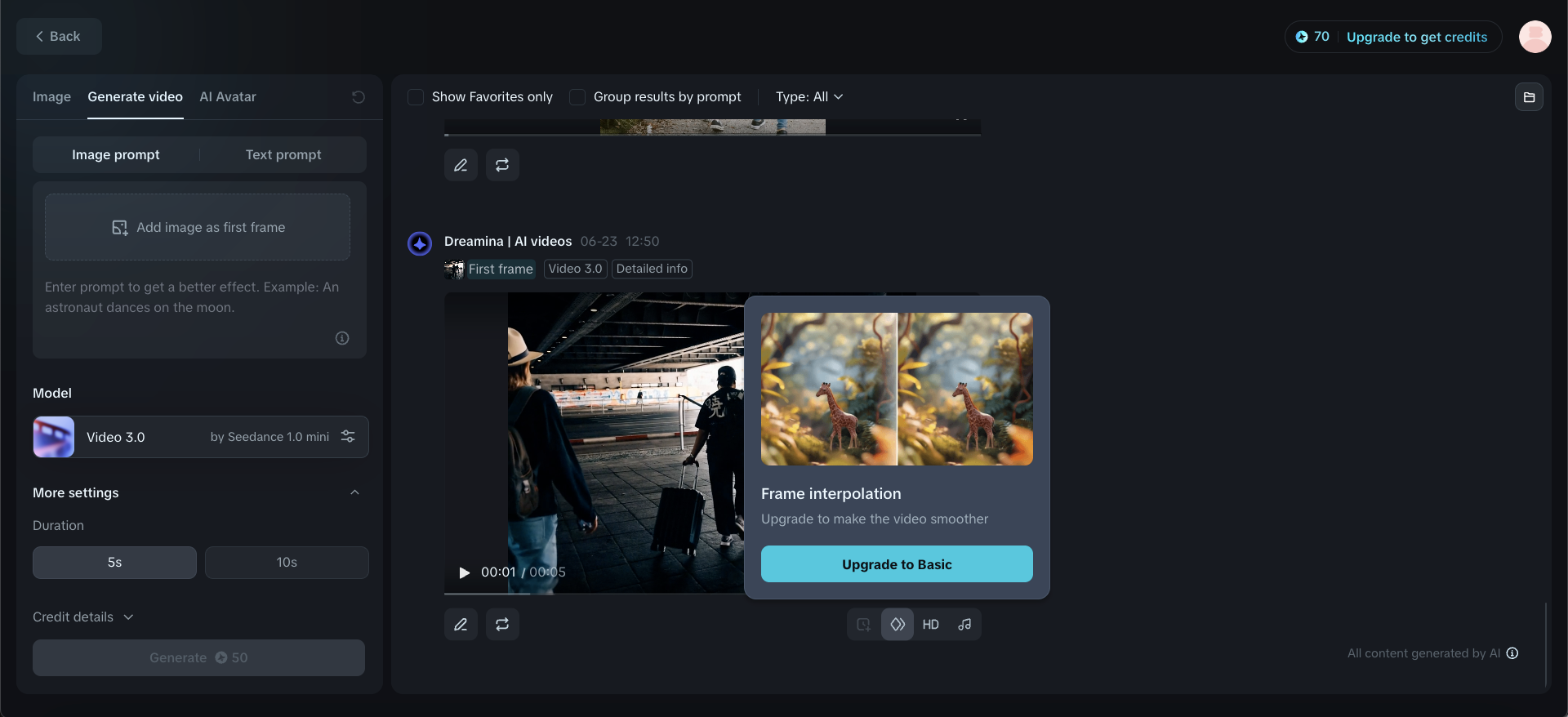Switch to Text prompt tab
The width and height of the screenshot is (1568, 717).
pos(283,155)
